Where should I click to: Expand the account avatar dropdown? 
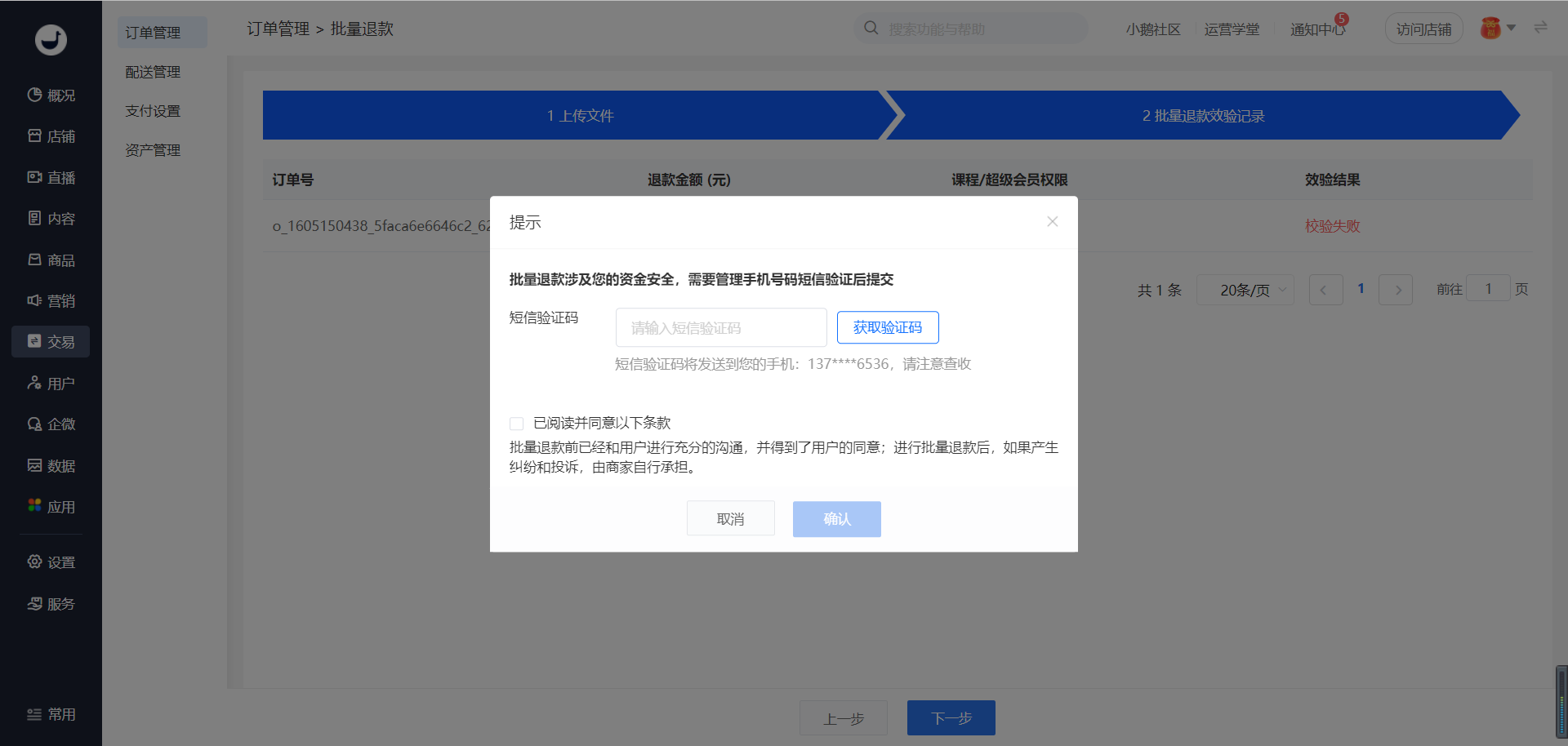tap(1499, 29)
